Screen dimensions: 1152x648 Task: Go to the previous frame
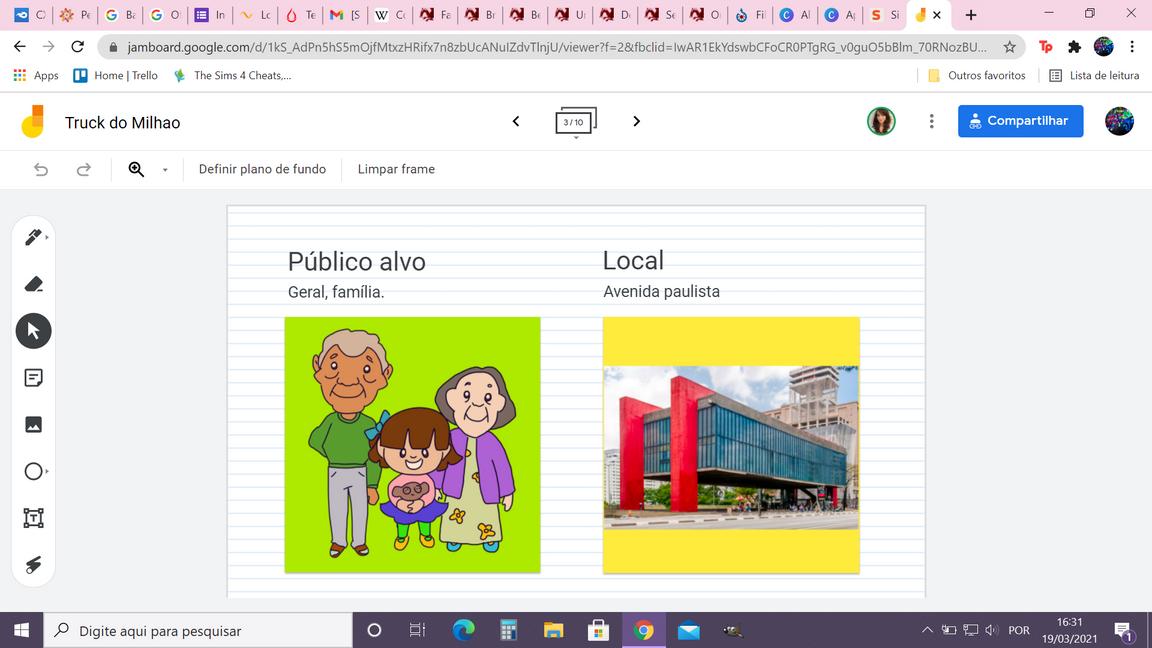point(516,121)
